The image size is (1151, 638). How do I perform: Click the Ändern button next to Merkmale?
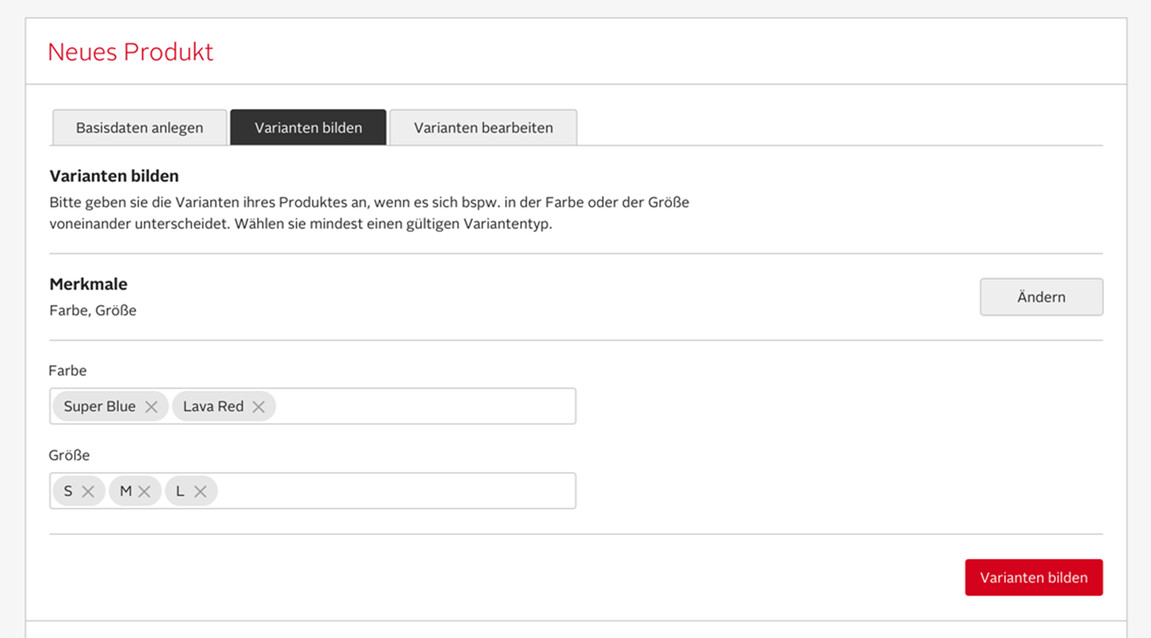1041,297
